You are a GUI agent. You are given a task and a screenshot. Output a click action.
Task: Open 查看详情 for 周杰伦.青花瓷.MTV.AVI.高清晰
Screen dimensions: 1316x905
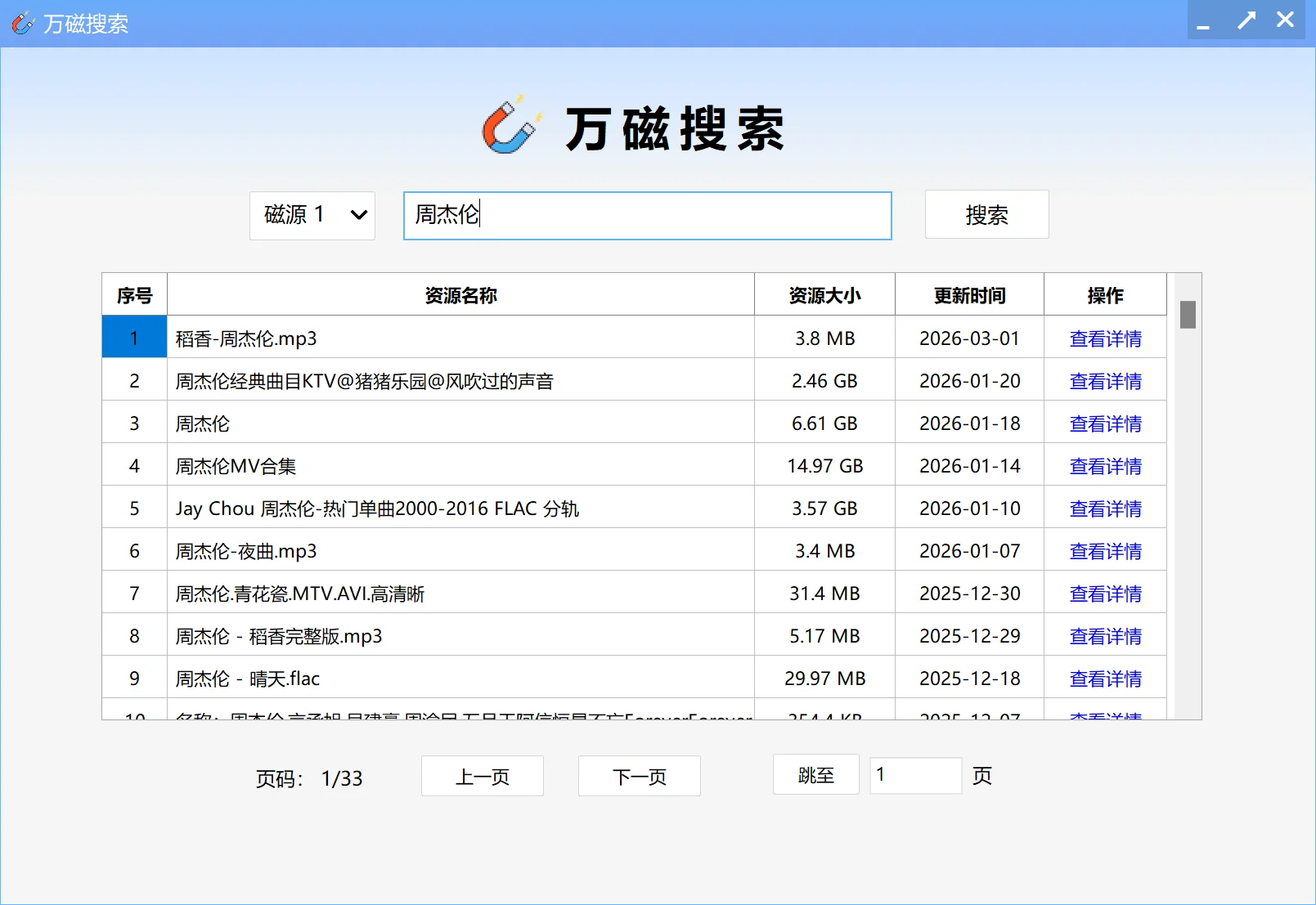[1105, 594]
